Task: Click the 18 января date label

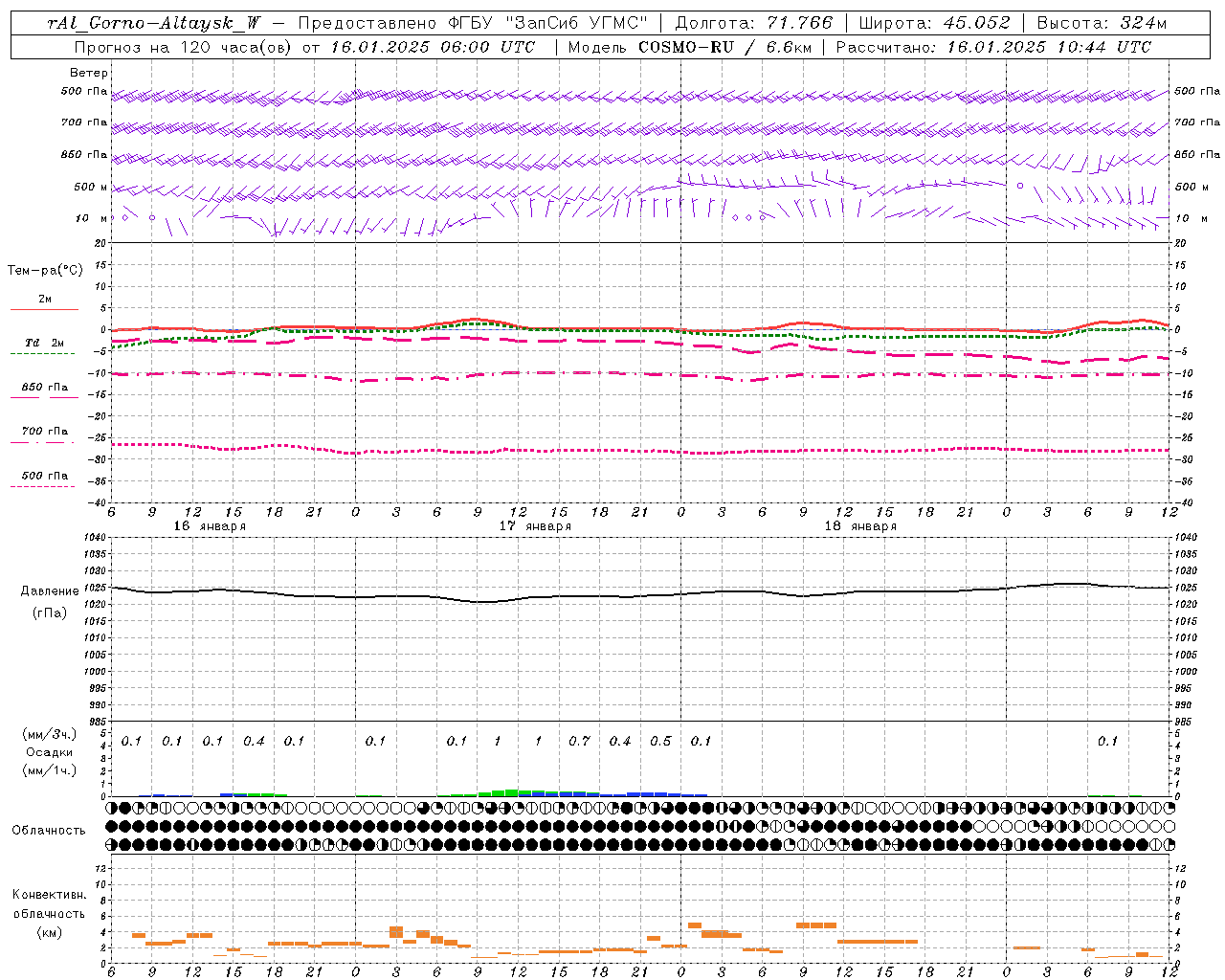Action: pos(860,526)
